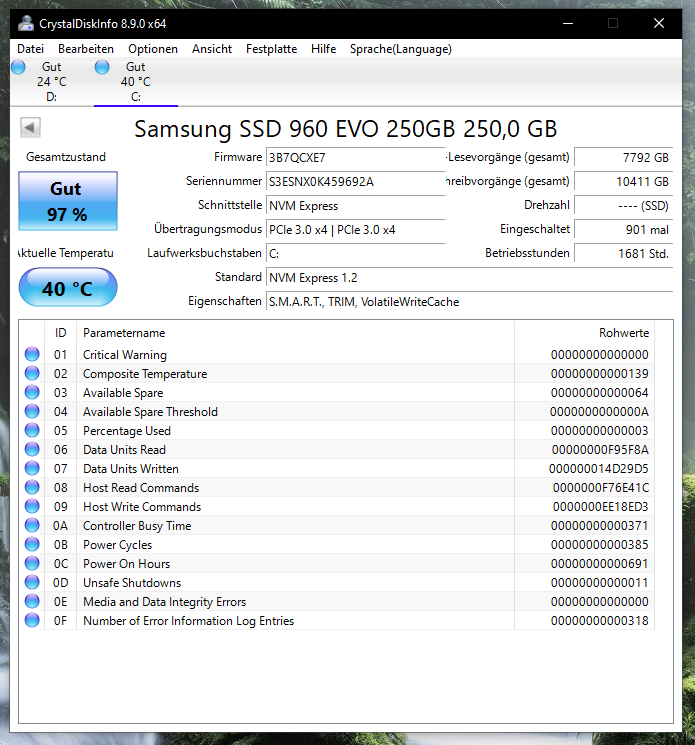This screenshot has width=695, height=745.
Task: Click the 40 °C temperature button
Action: pyautogui.click(x=68, y=287)
